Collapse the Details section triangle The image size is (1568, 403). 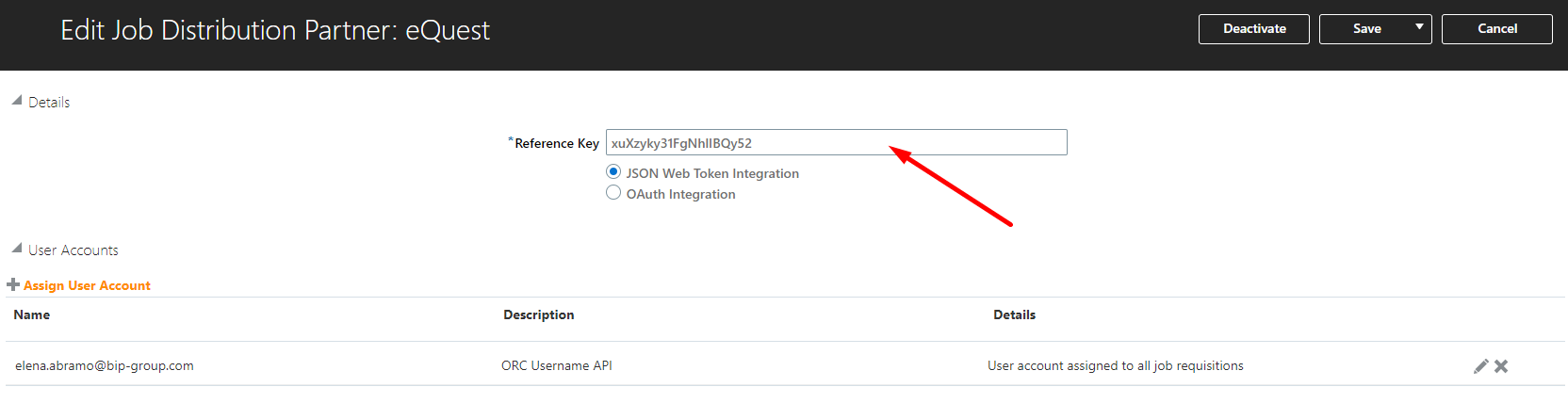coord(16,100)
